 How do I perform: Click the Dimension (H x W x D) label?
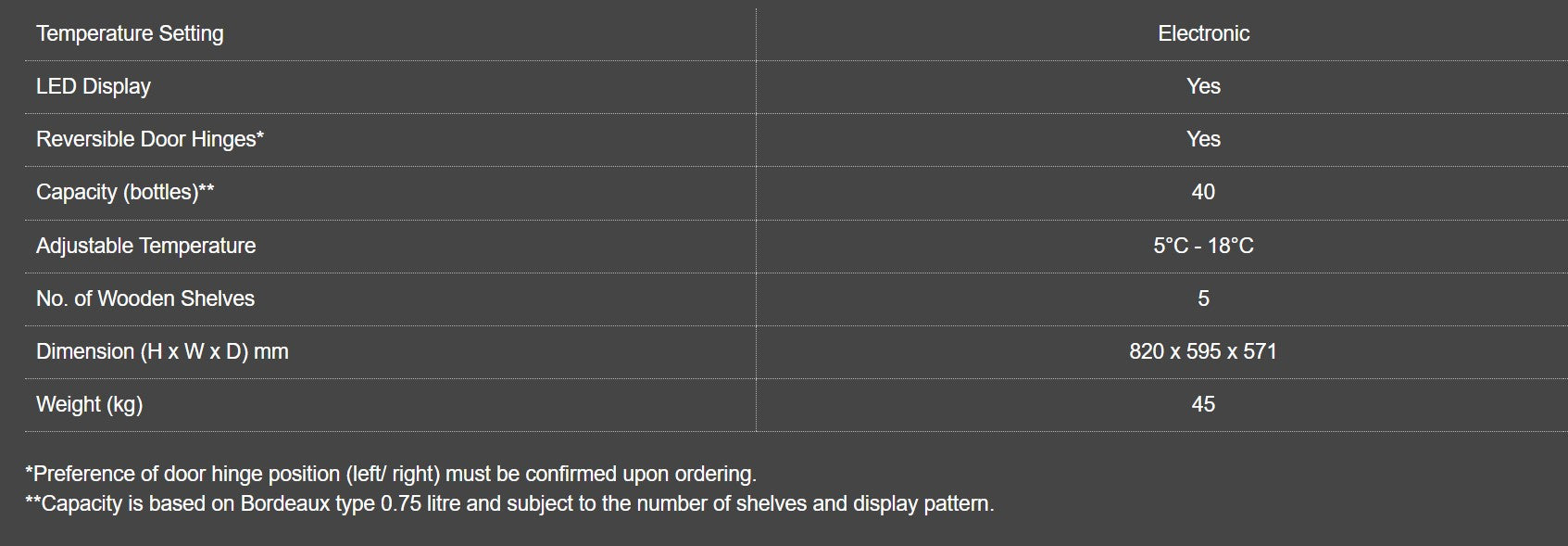[x=162, y=351]
